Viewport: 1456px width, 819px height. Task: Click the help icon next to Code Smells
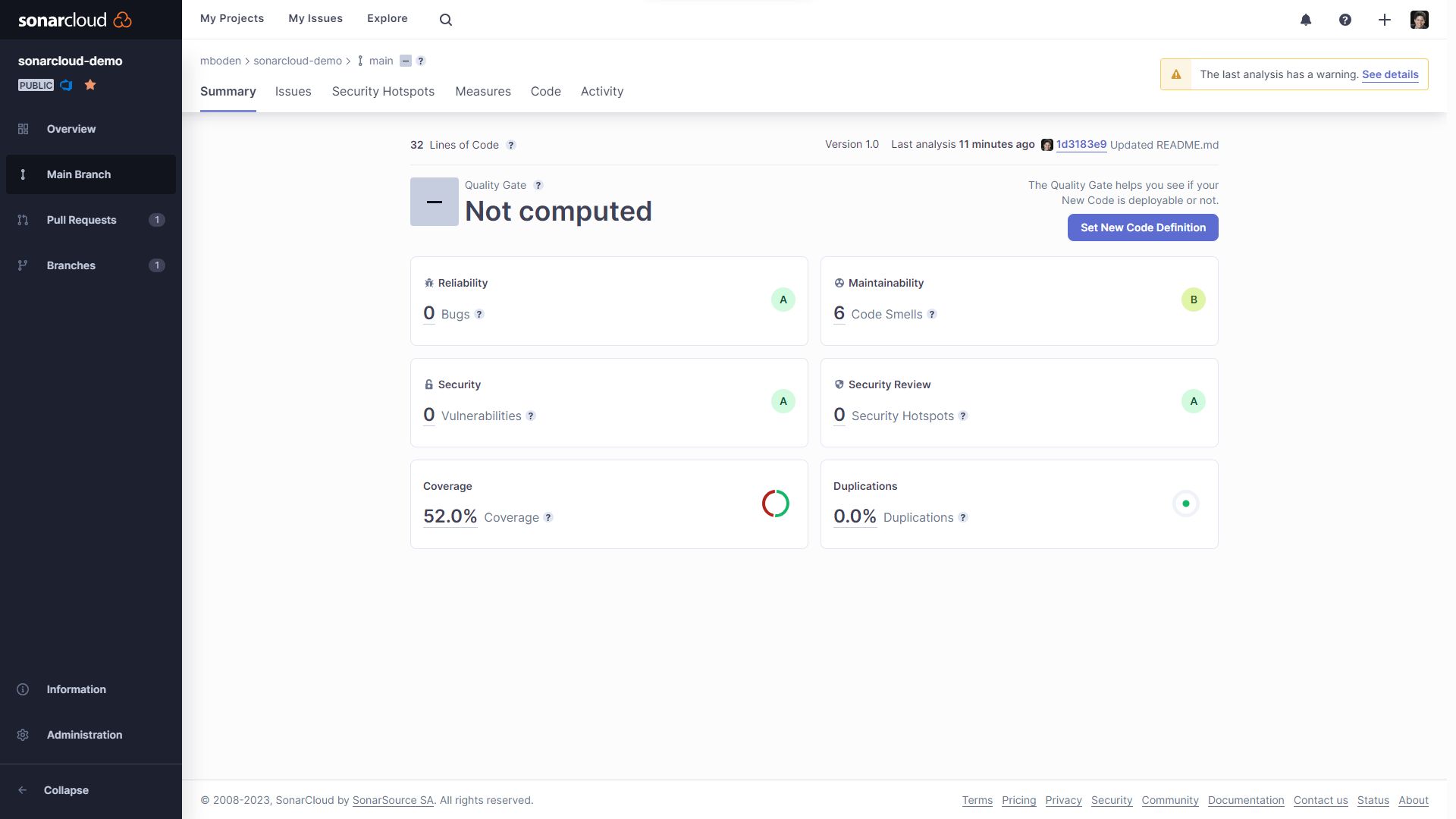coord(932,314)
